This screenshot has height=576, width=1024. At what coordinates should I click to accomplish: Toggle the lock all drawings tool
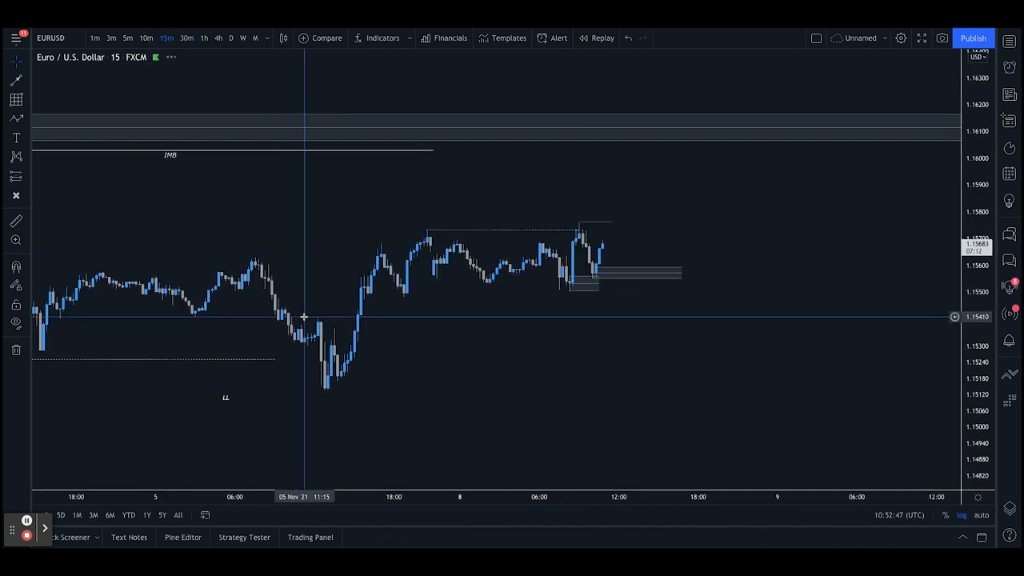[x=16, y=305]
